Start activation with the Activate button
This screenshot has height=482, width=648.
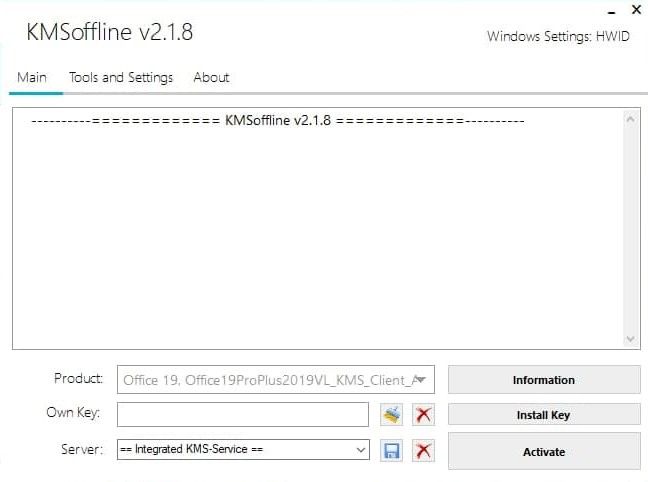click(x=544, y=451)
